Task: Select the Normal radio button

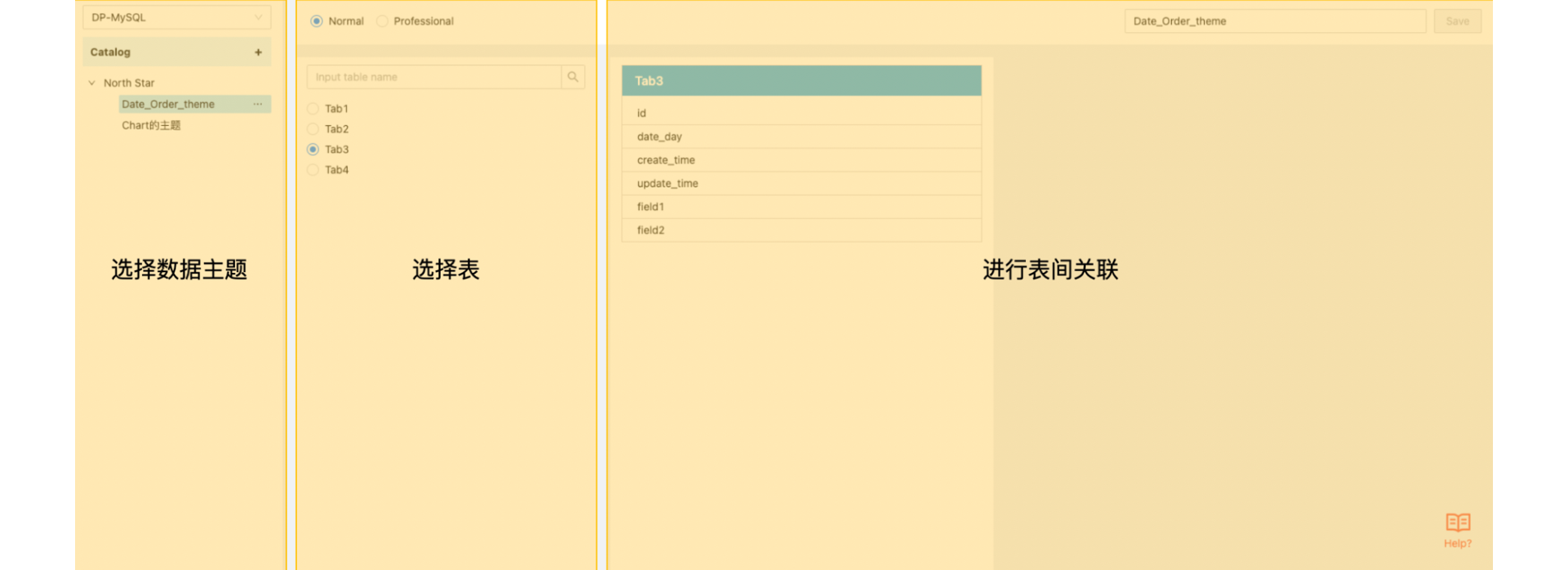Action: pyautogui.click(x=317, y=21)
